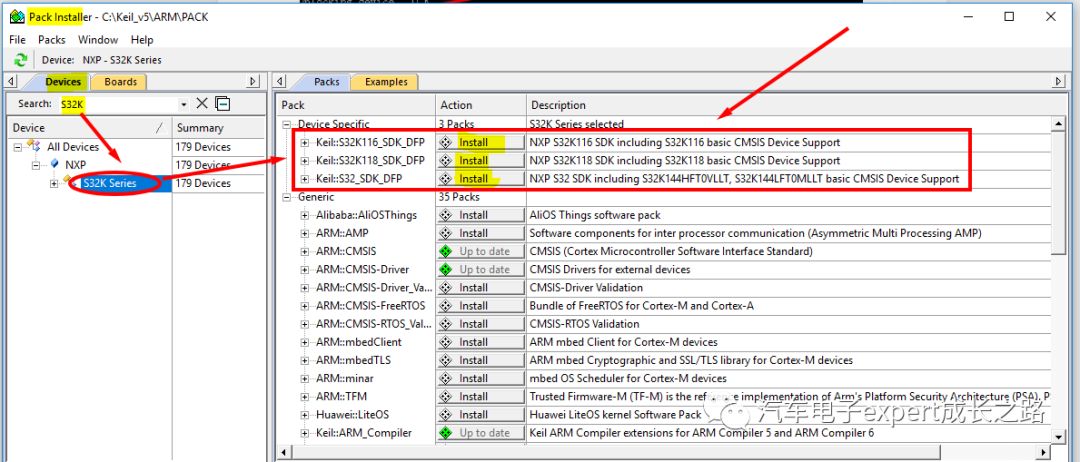The image size is (1080, 462).
Task: Click the packs list vertical scrollbar thumb
Action: 1058,192
